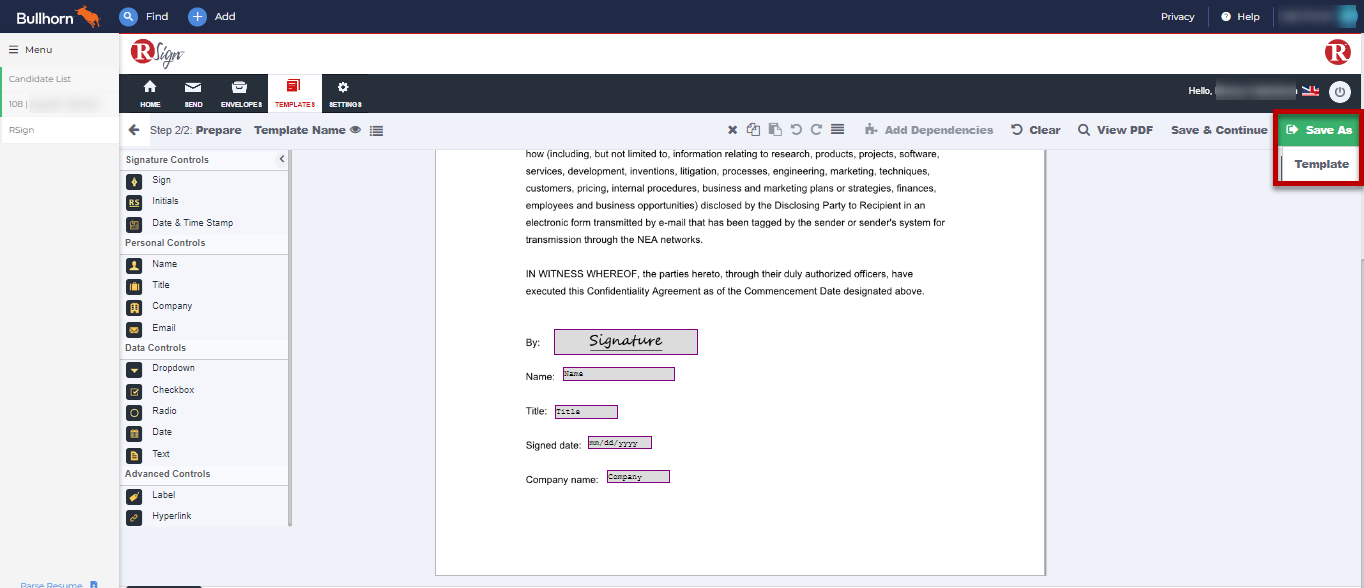Select the Initials control icon
The height and width of the screenshot is (588, 1364).
(x=134, y=202)
